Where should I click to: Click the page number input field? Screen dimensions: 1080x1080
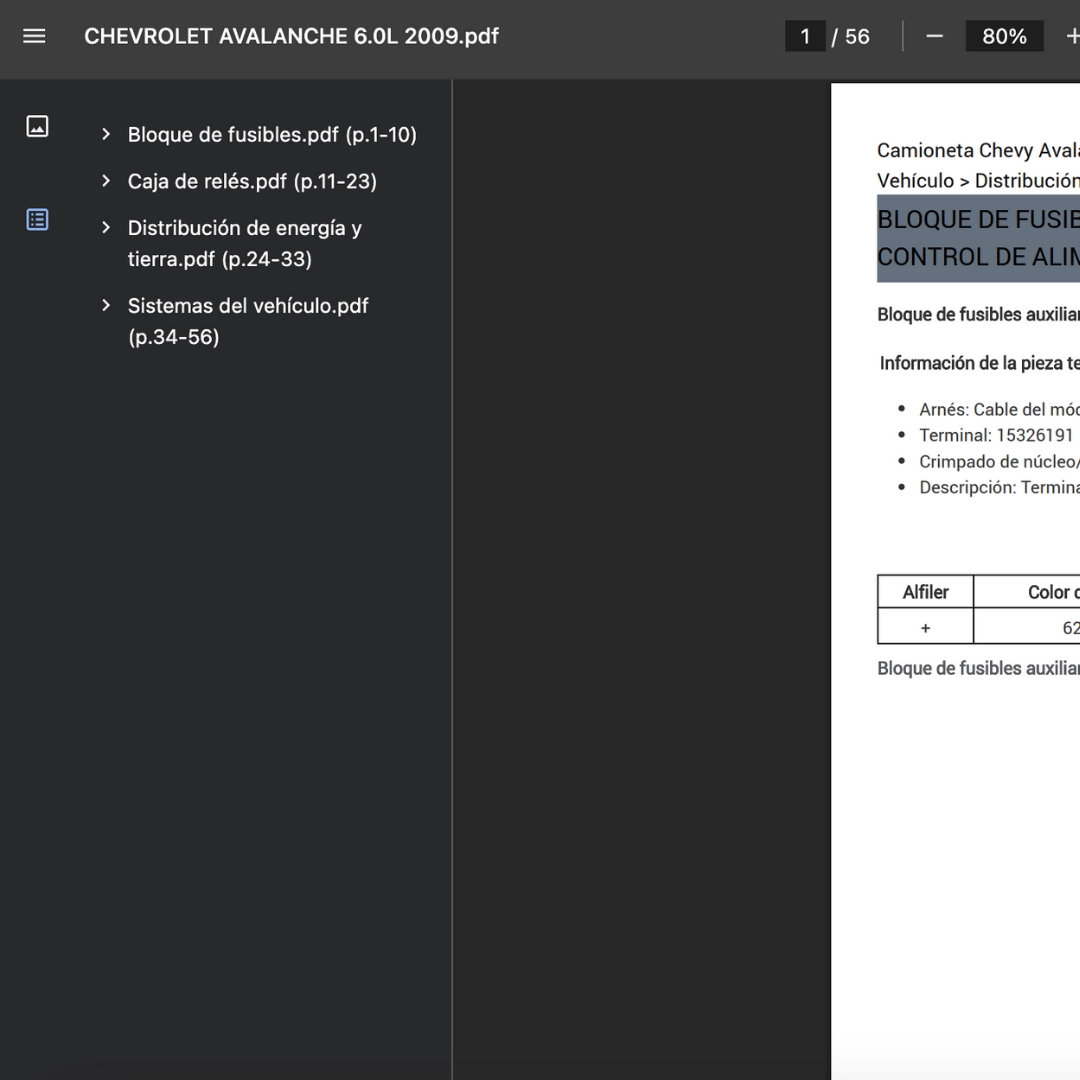805,36
